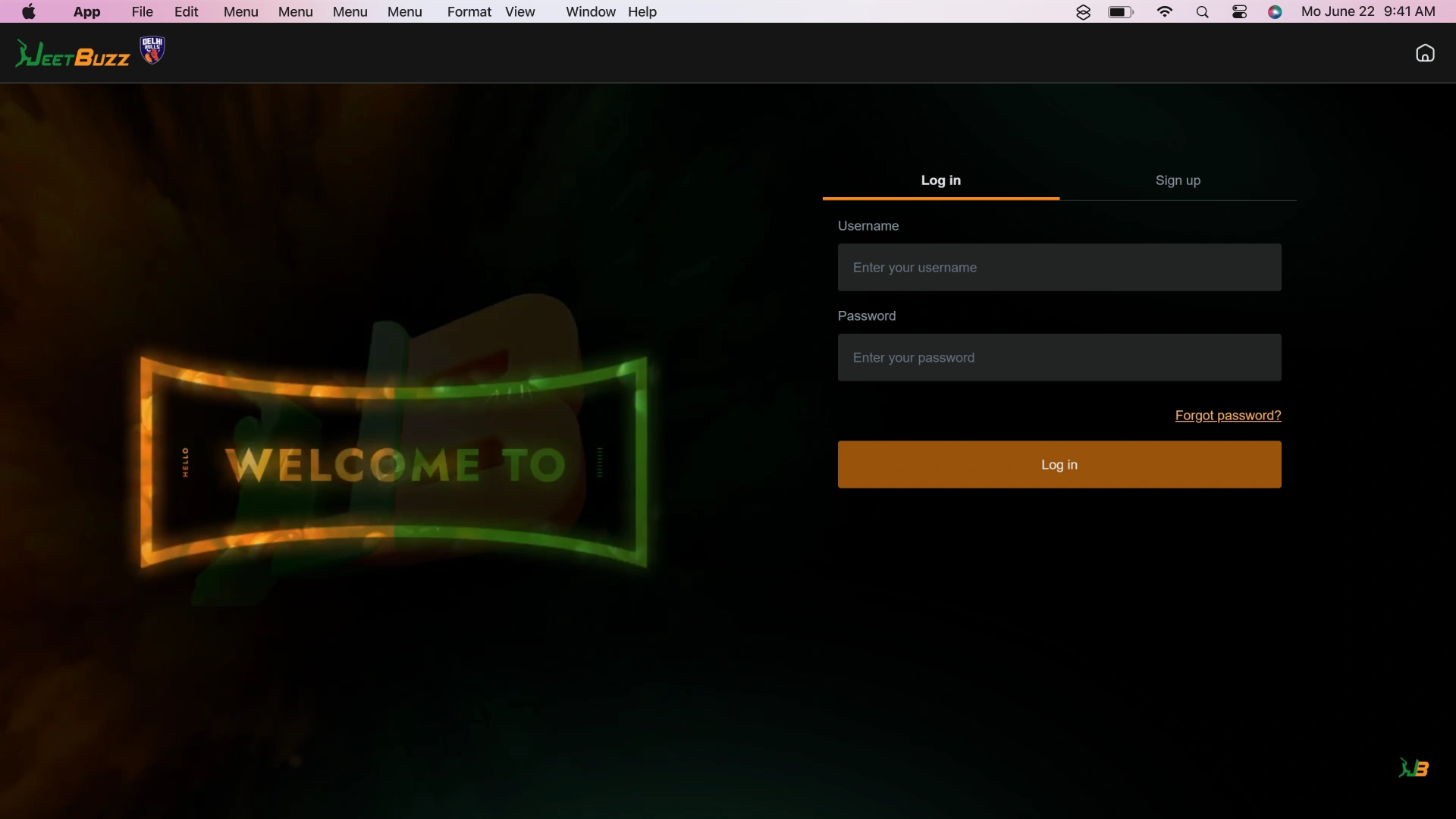Open the Help menu
The height and width of the screenshot is (819, 1456).
click(642, 12)
